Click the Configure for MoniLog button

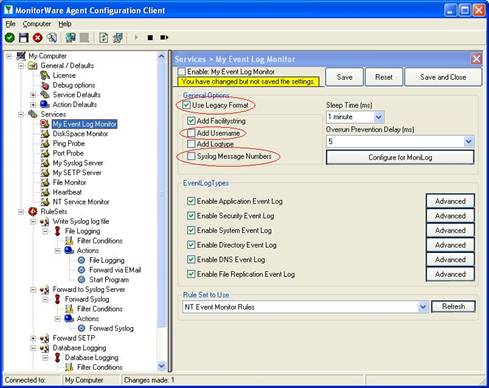400,157
